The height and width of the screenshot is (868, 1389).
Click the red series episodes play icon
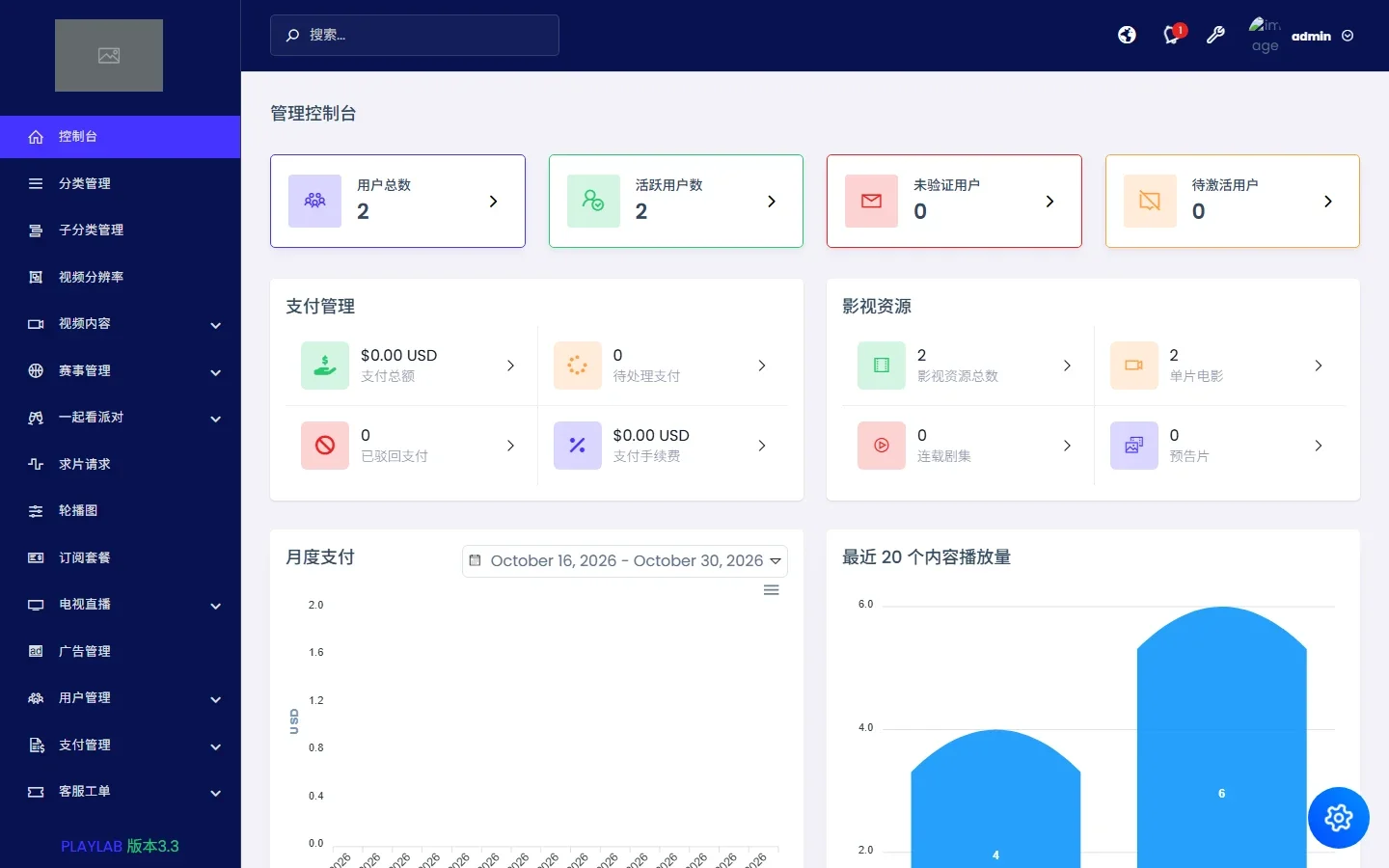click(882, 446)
